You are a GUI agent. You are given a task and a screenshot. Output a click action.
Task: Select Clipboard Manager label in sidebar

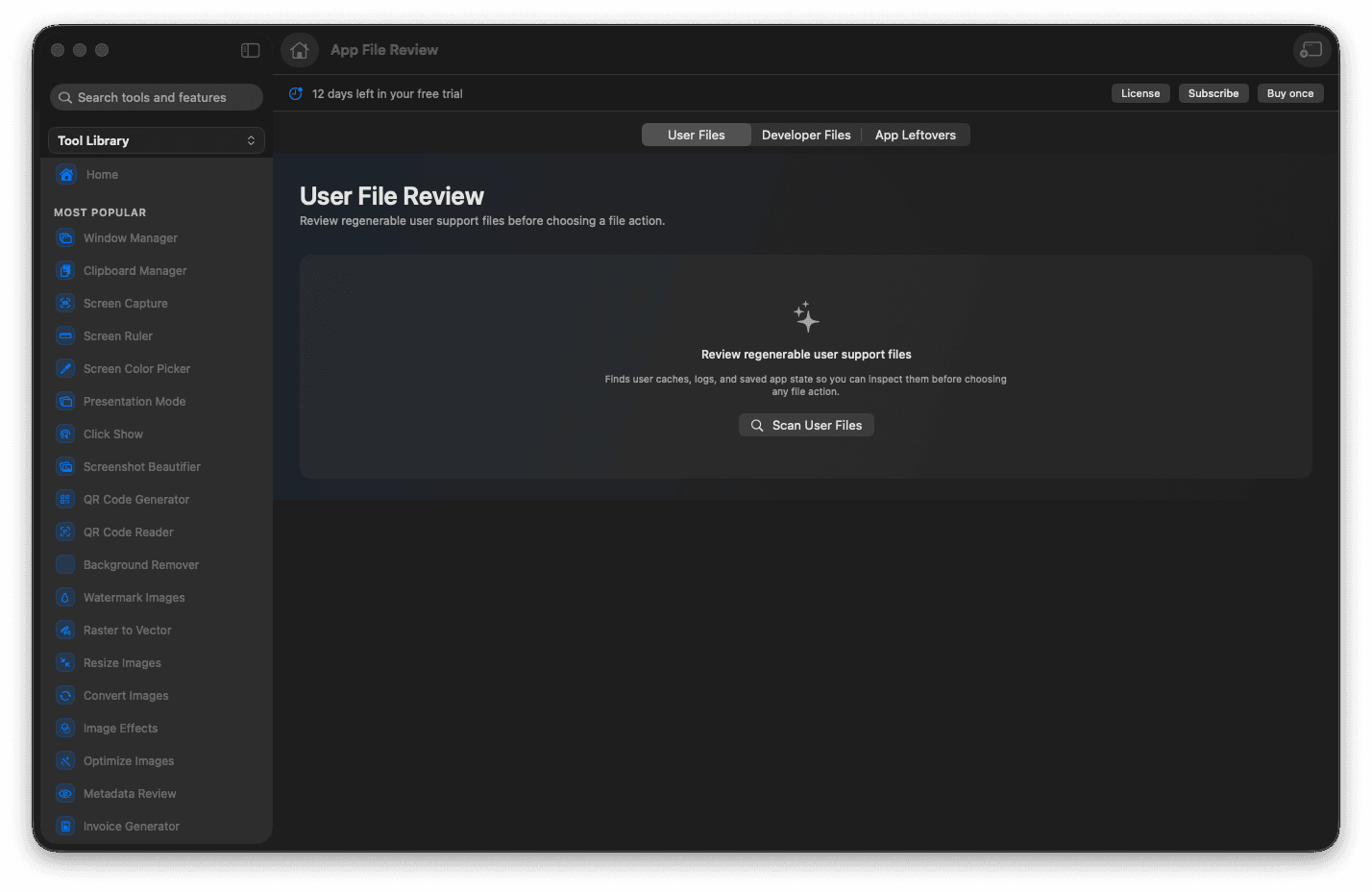coord(135,271)
